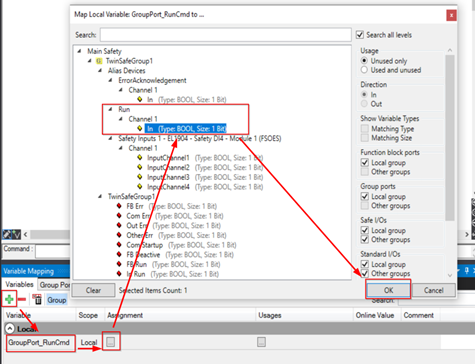Collapse the lower TwinSafeGroup1 node
This screenshot has width=475, height=364.
[x=100, y=196]
